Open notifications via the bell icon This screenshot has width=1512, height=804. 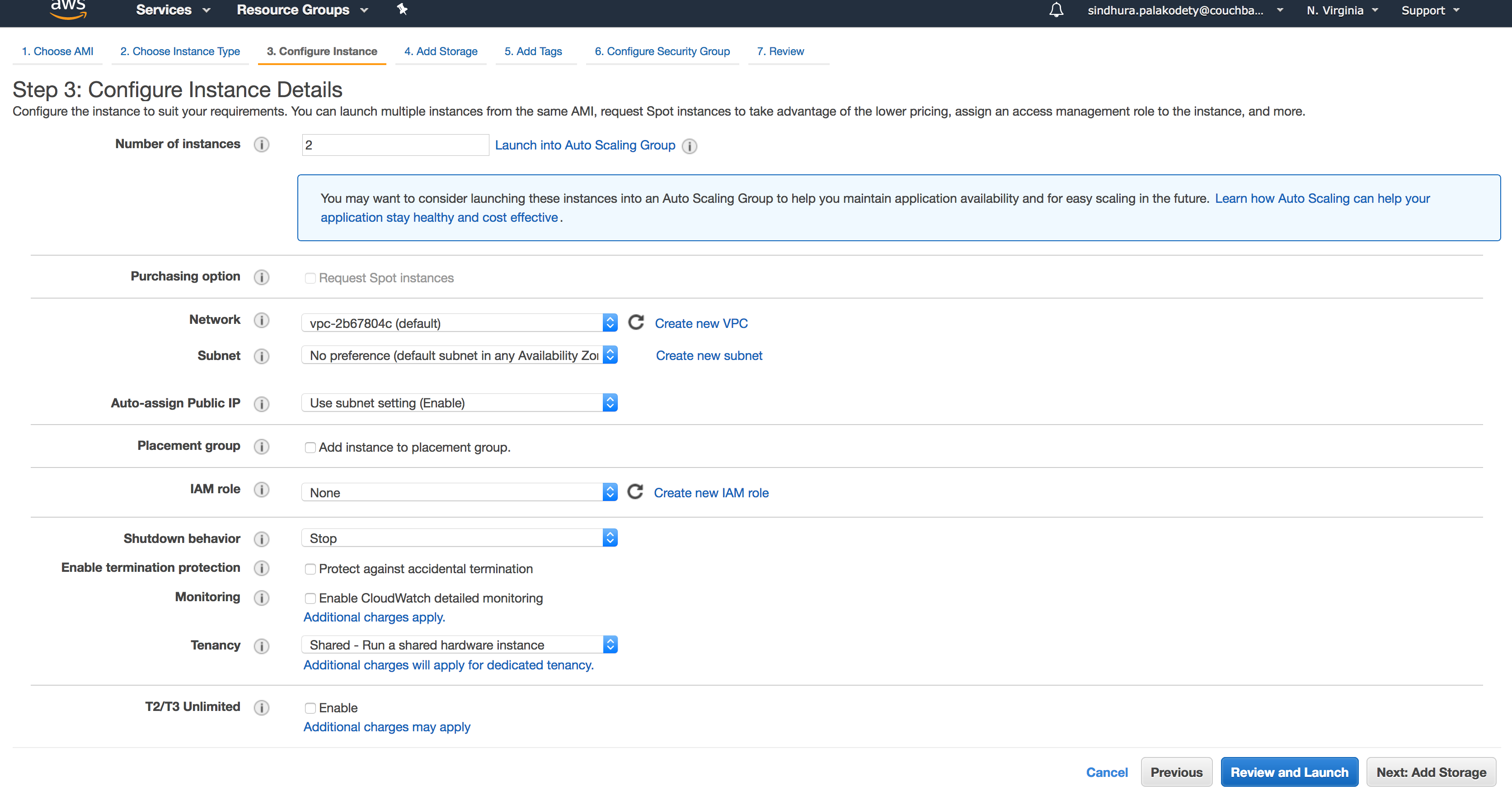(1056, 10)
